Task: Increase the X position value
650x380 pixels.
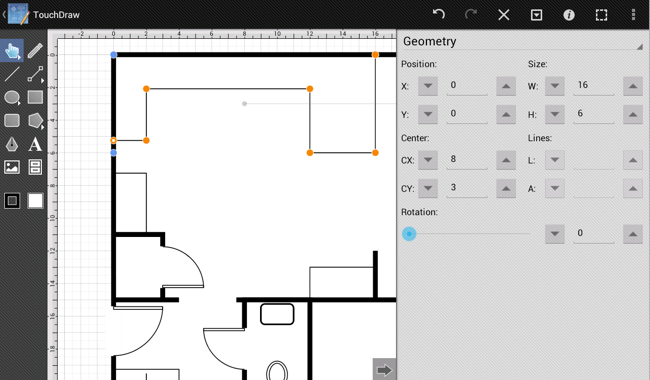Action: pyautogui.click(x=506, y=86)
